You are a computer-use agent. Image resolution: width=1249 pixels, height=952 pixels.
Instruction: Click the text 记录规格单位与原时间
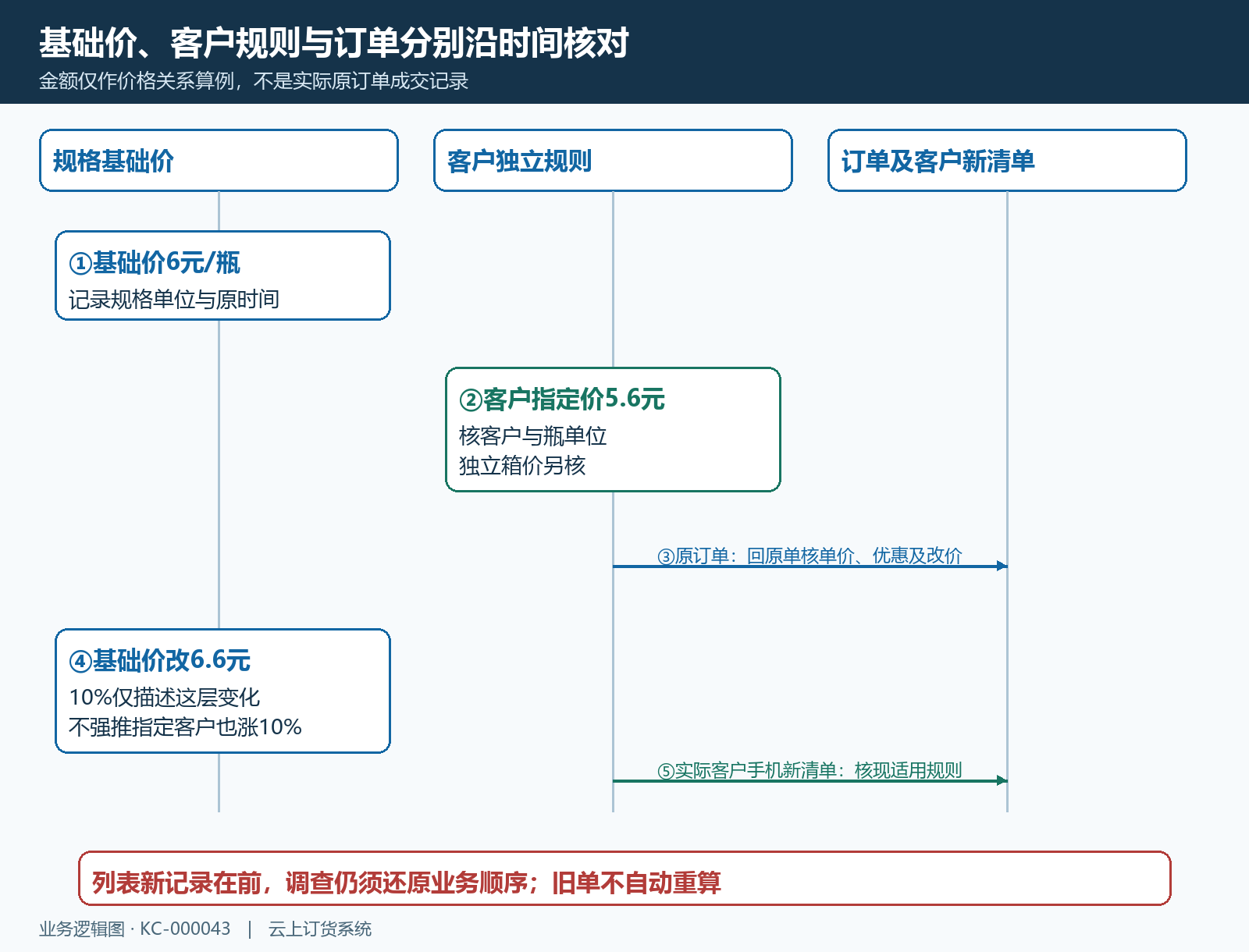pyautogui.click(x=174, y=300)
